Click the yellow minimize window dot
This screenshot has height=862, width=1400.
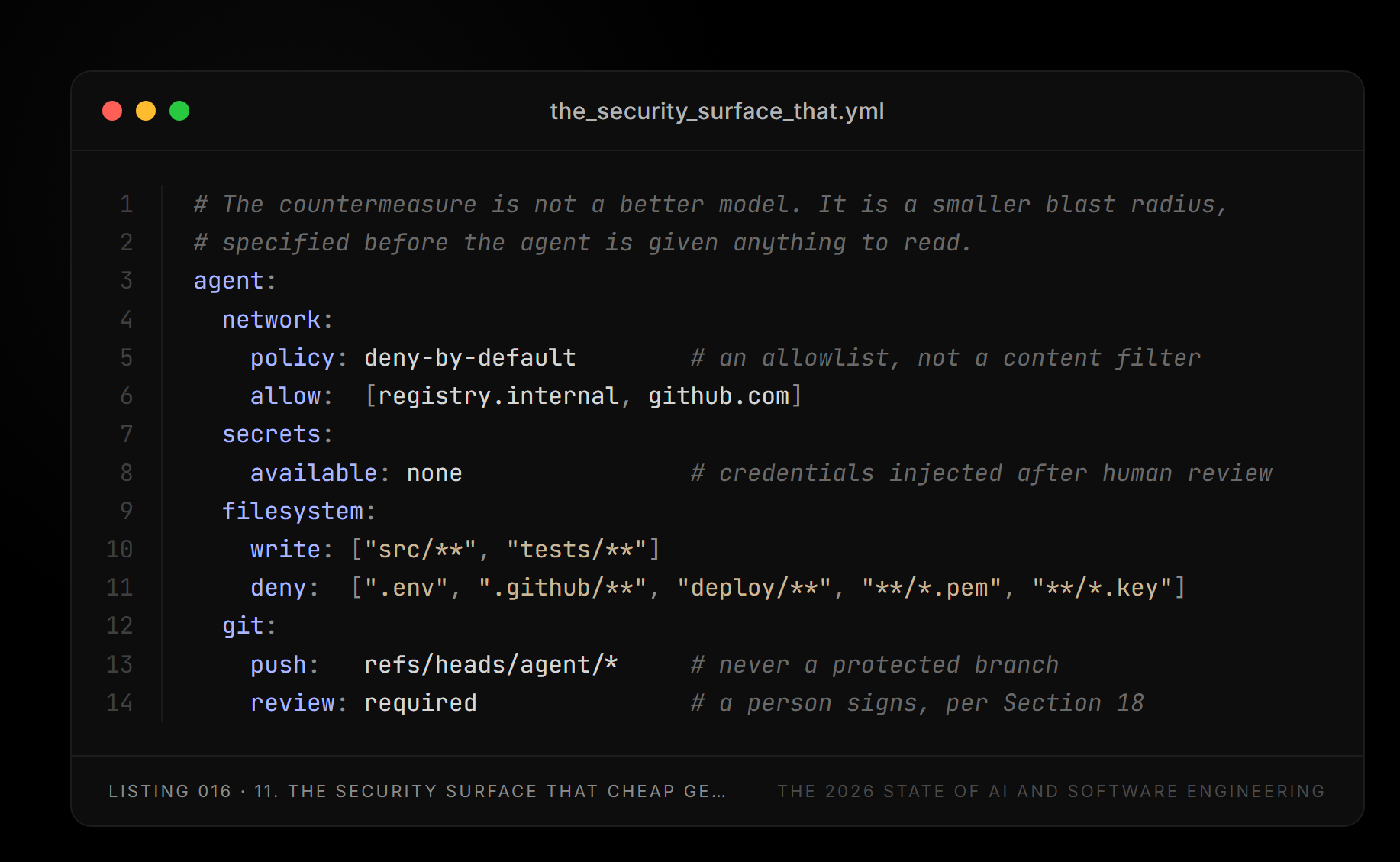coord(146,111)
